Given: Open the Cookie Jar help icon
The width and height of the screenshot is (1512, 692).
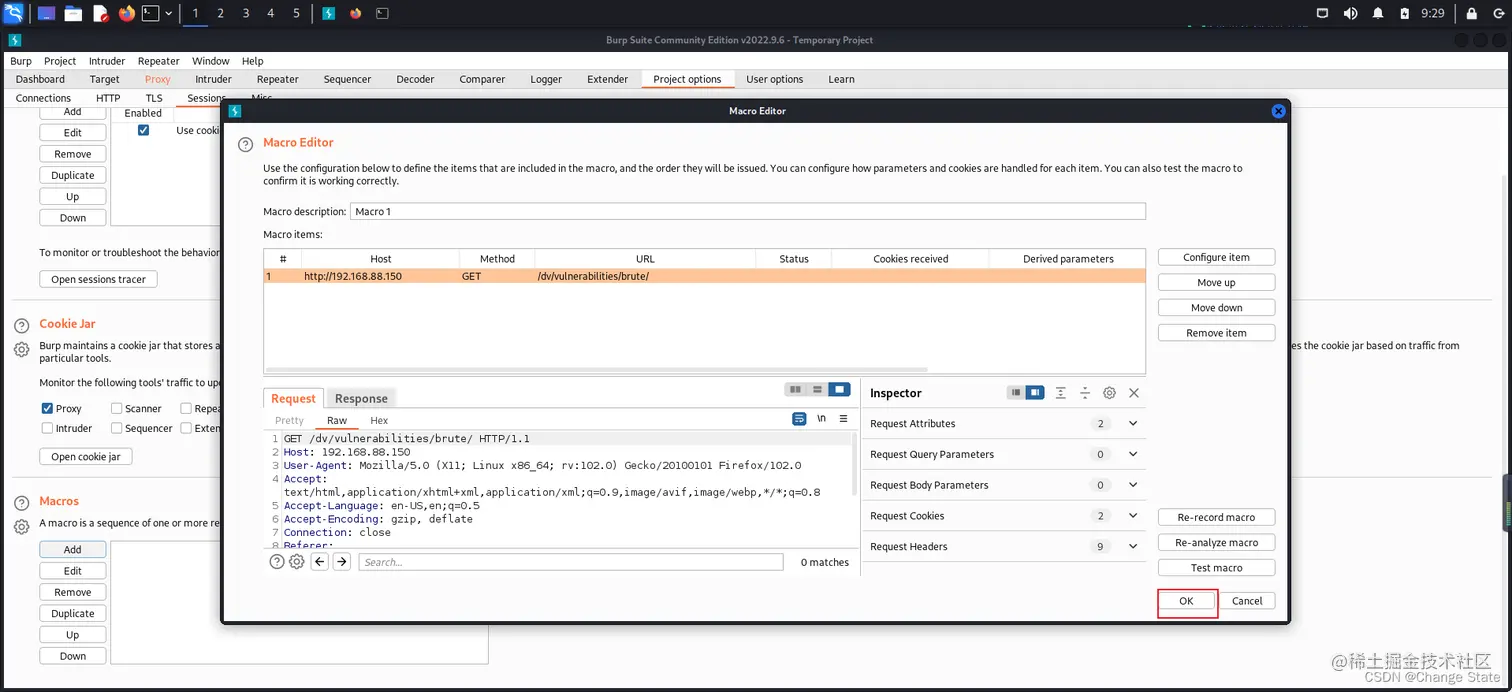Looking at the screenshot, I should pyautogui.click(x=21, y=326).
